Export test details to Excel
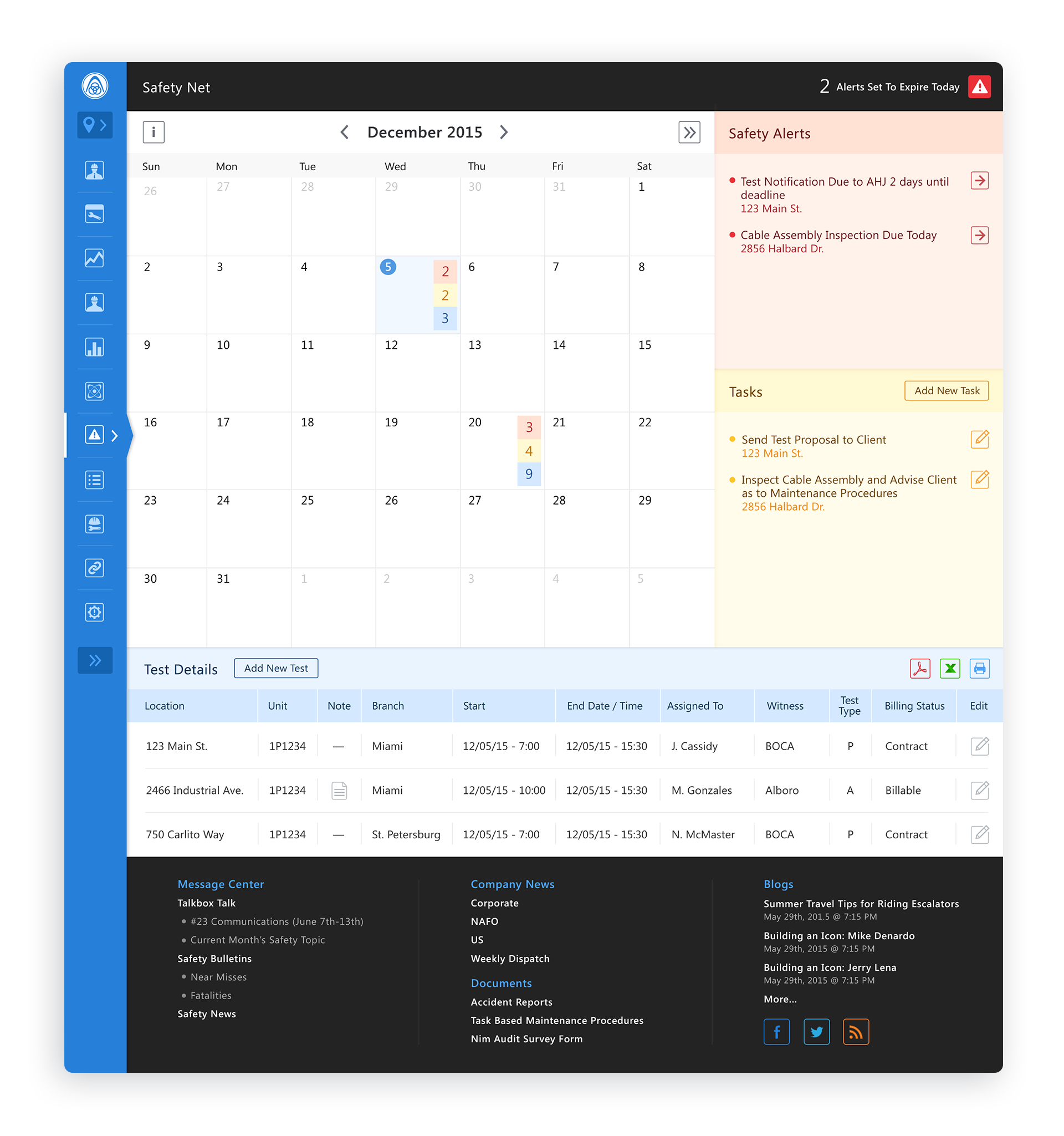1064x1136 pixels. pyautogui.click(x=950, y=669)
